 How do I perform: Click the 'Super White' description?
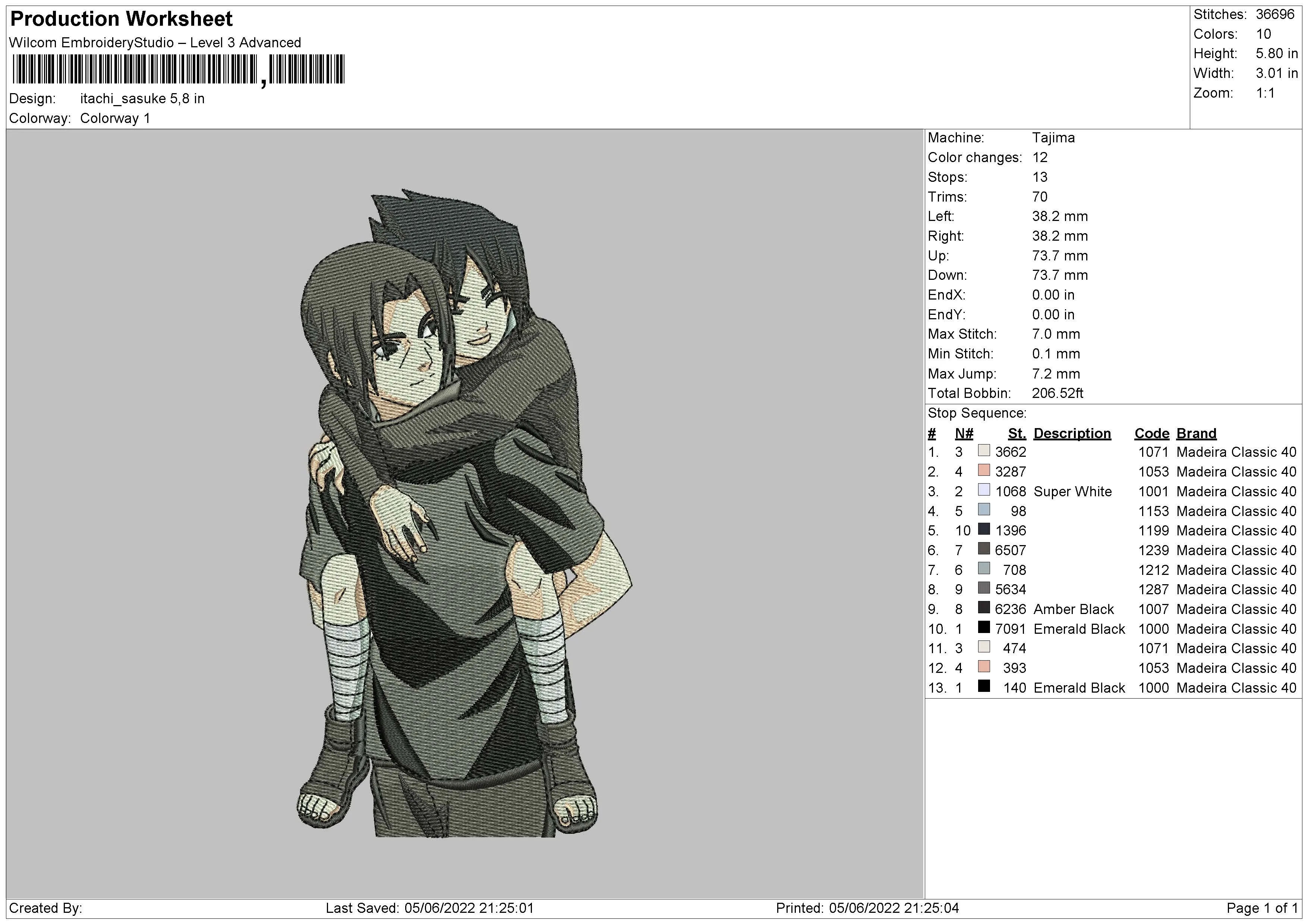(1073, 491)
